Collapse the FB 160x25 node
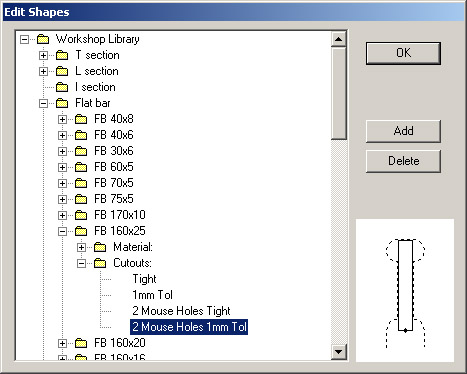This screenshot has width=467, height=374. tap(62, 231)
